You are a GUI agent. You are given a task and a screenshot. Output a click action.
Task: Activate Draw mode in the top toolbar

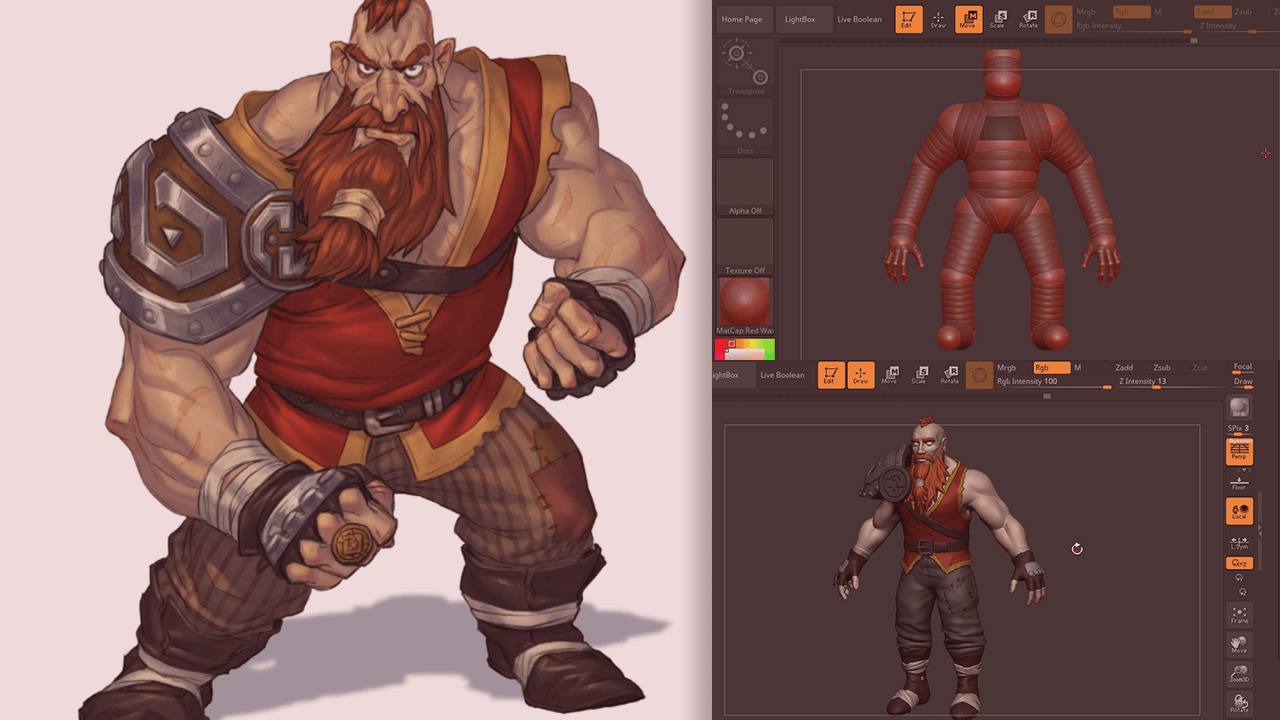point(938,19)
